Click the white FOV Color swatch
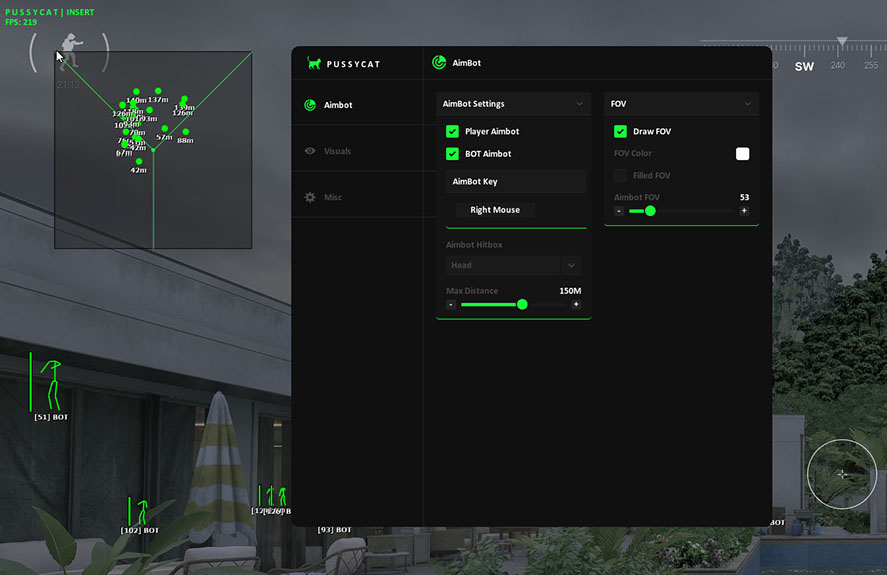 coord(742,153)
